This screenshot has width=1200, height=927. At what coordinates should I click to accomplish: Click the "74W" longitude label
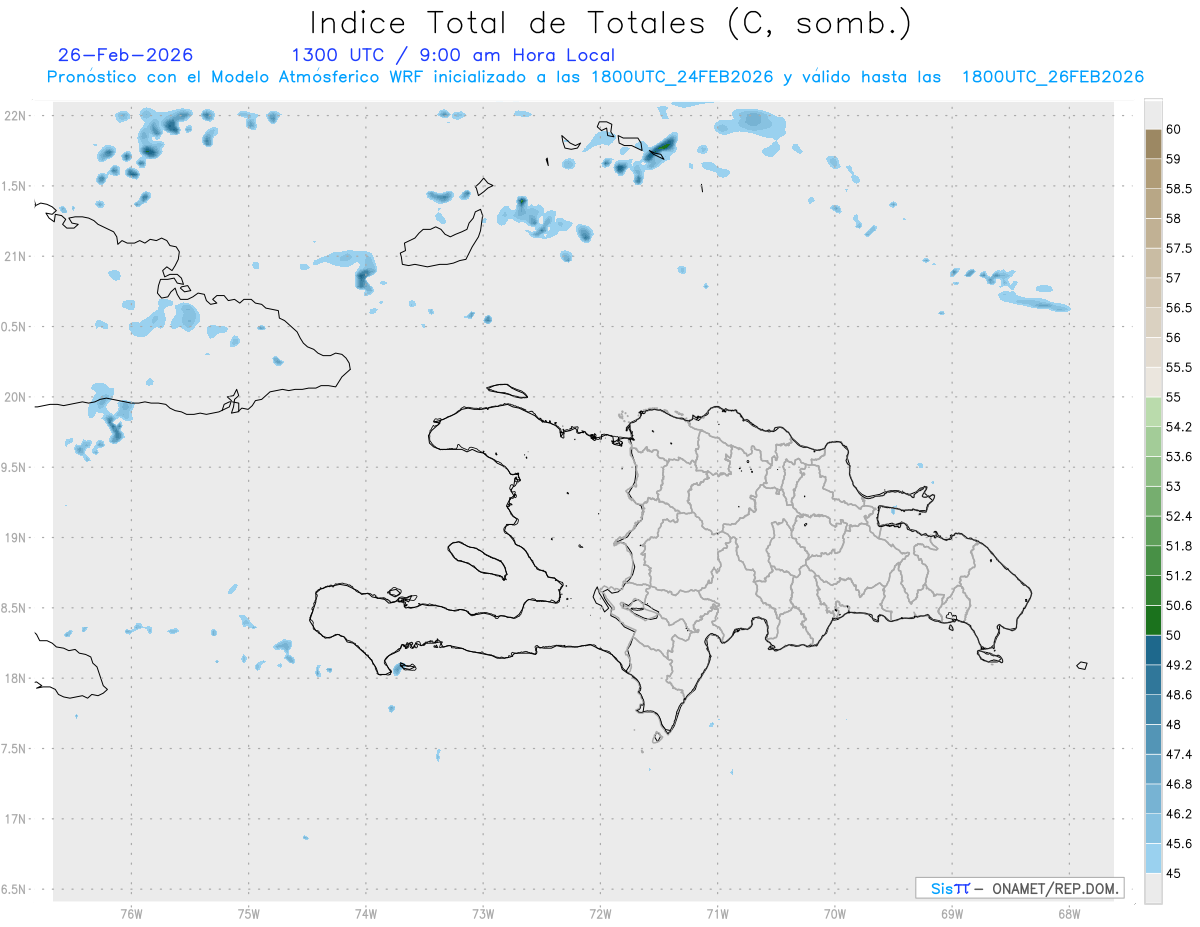tap(366, 913)
